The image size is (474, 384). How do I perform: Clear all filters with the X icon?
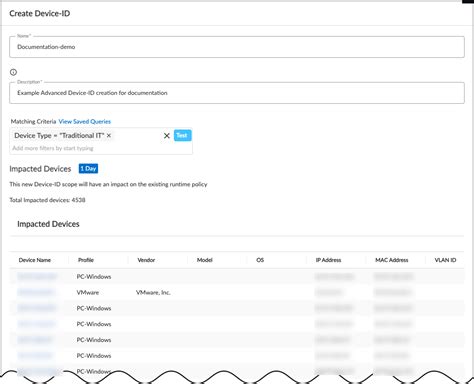click(x=167, y=136)
